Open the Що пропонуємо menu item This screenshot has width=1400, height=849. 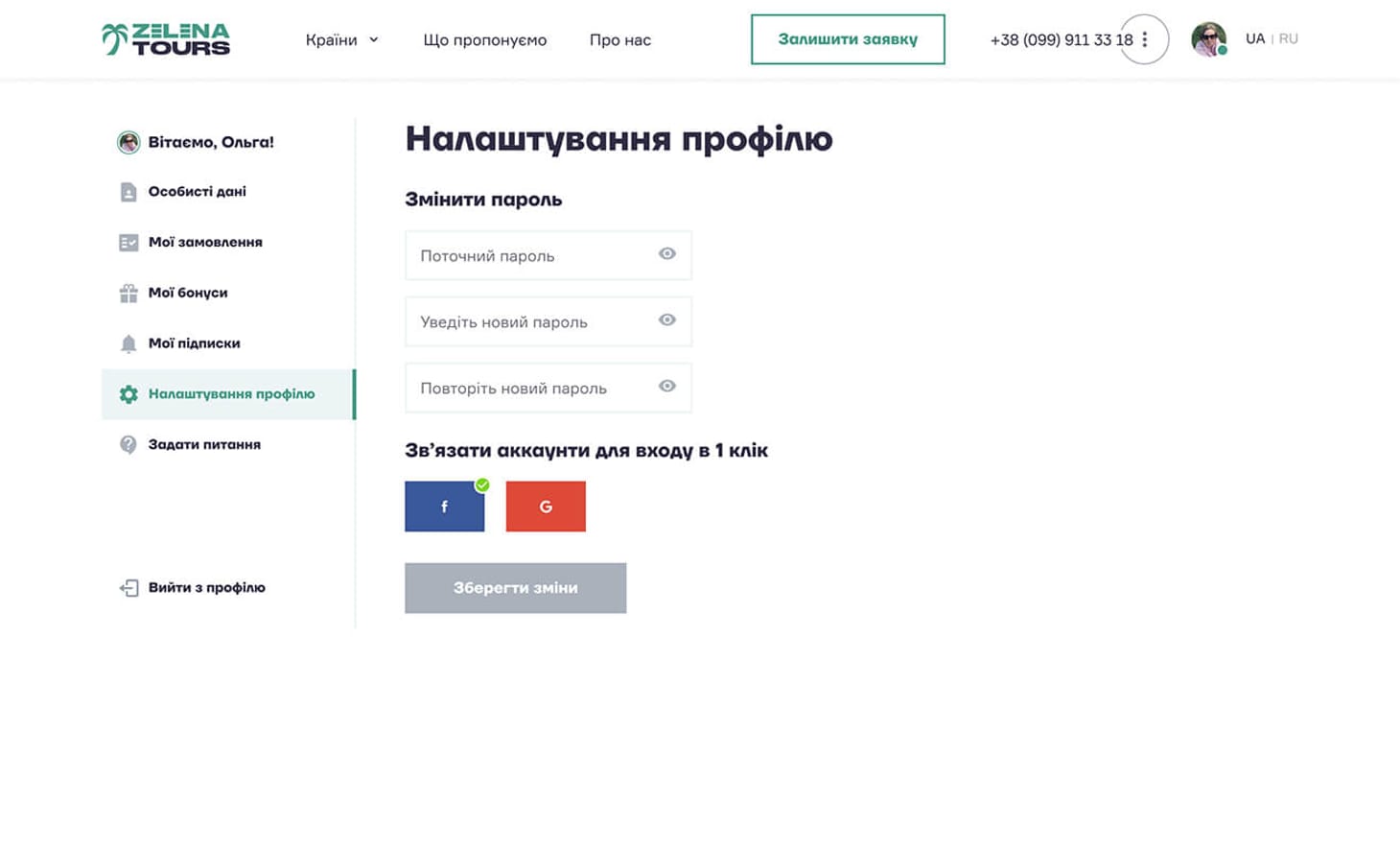(x=485, y=39)
